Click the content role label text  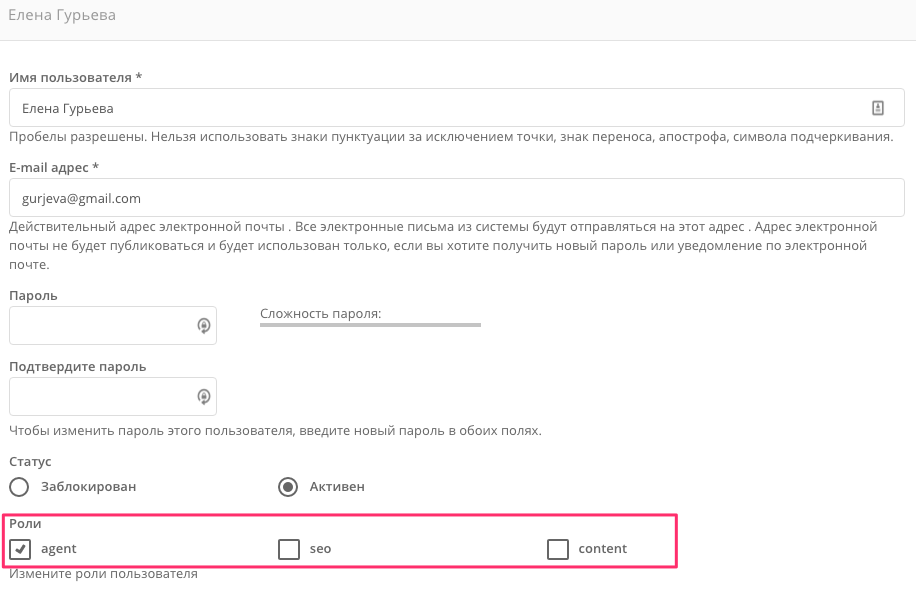pos(602,549)
